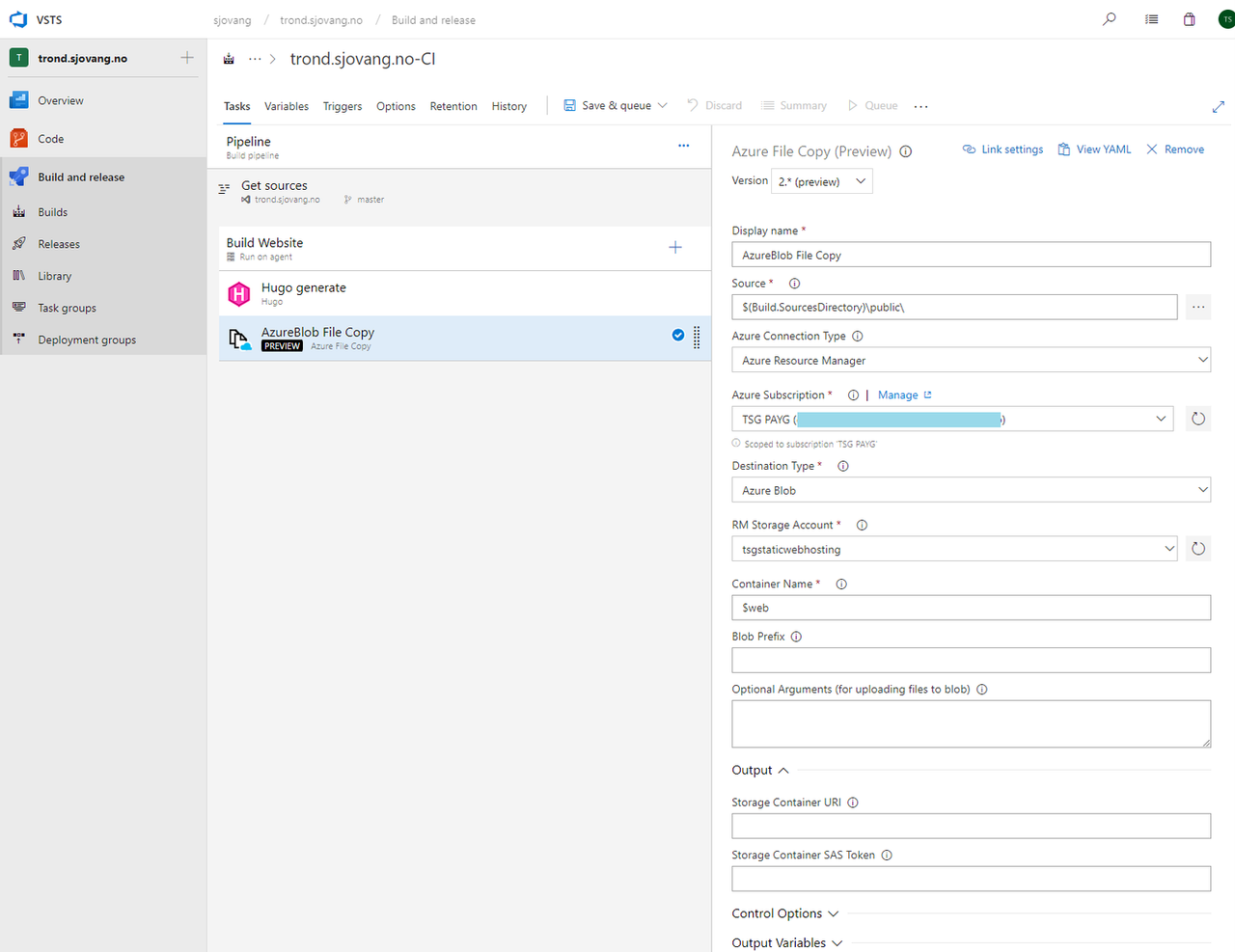
Task: Click breadcrumb ellipsis before trond.sjovang.no-CI
Action: tap(255, 59)
